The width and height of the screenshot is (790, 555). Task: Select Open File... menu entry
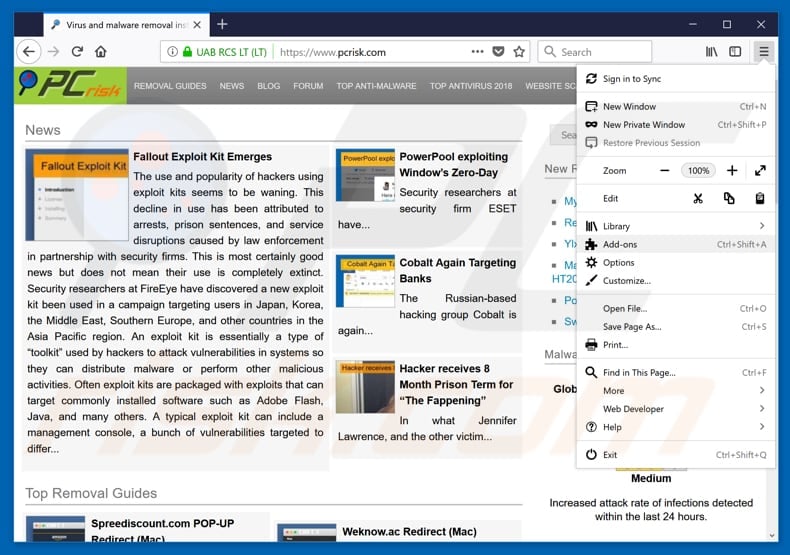click(676, 308)
